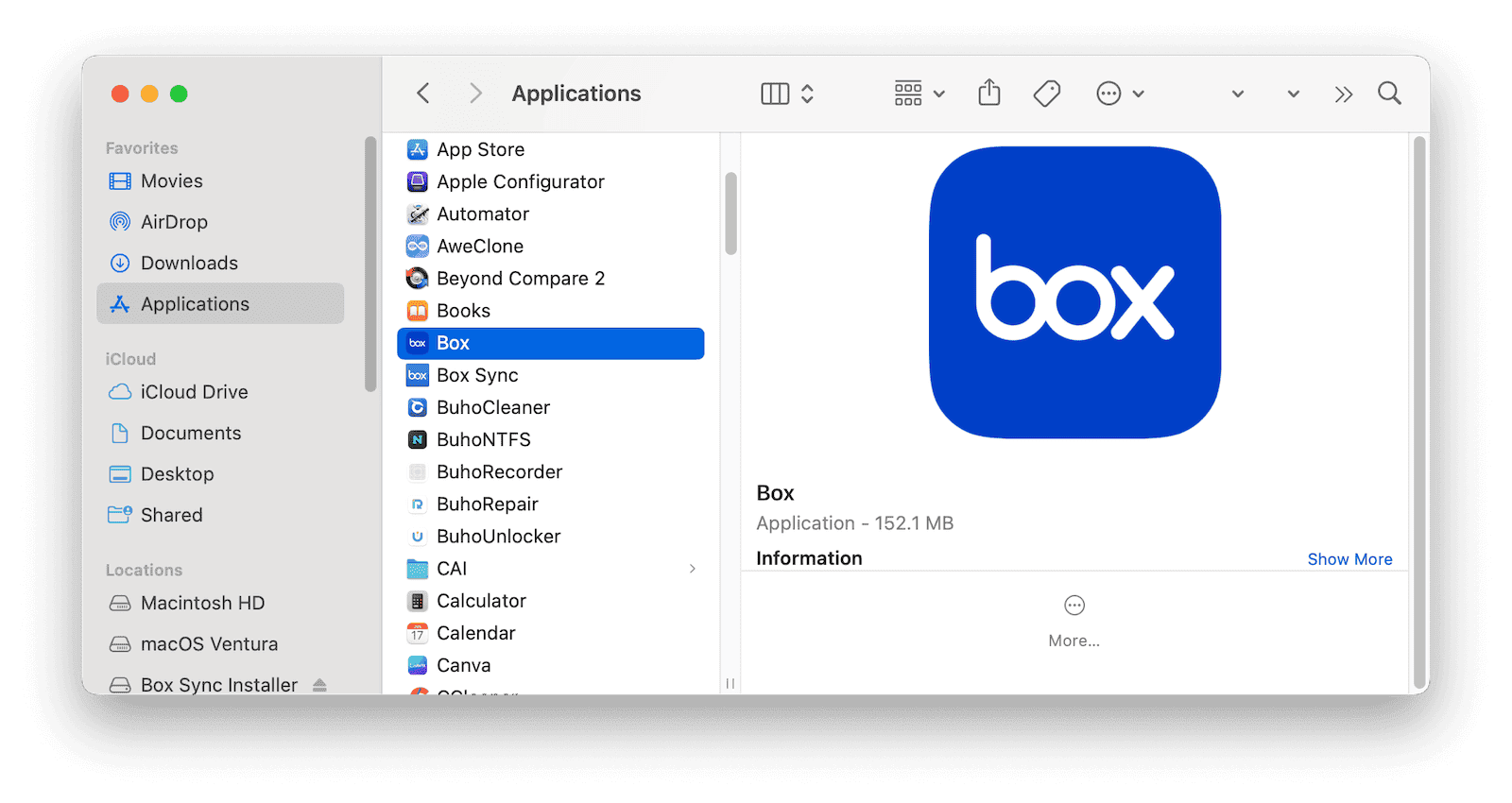This screenshot has width=1512, height=803.
Task: Select BuhoUnlocker in the list
Action: [551, 536]
